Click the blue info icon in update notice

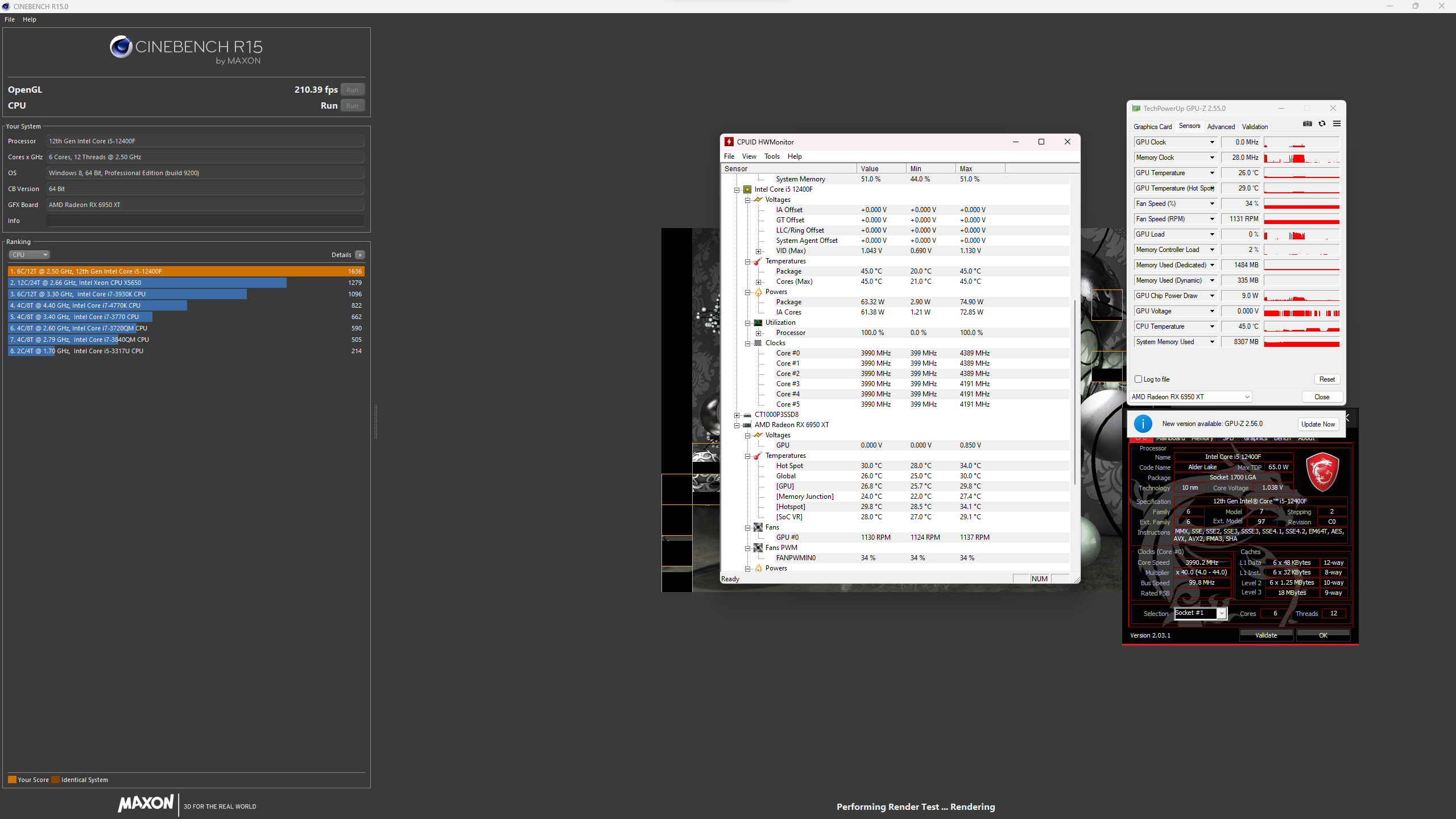click(1143, 424)
